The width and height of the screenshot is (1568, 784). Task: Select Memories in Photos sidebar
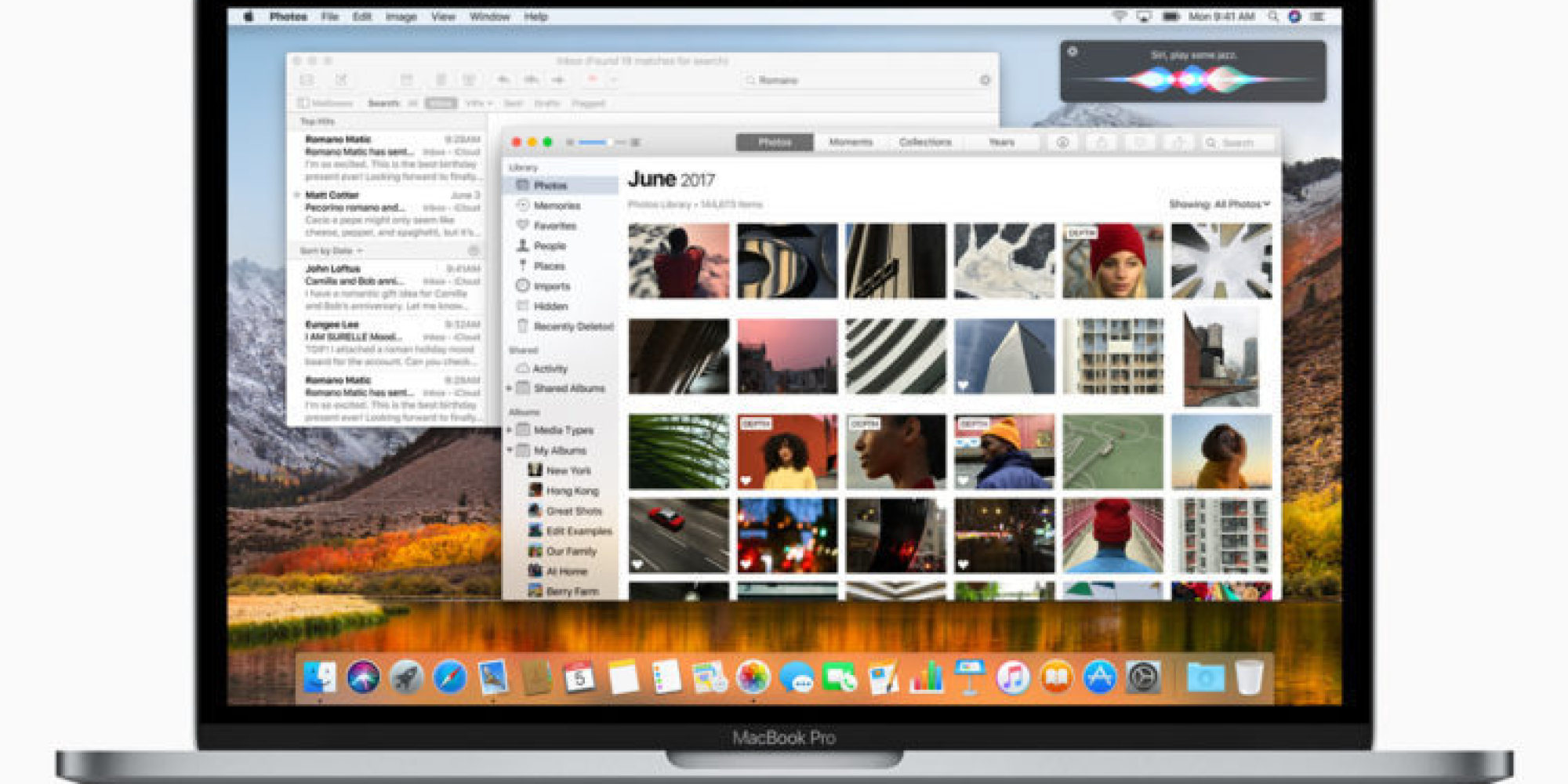point(560,205)
